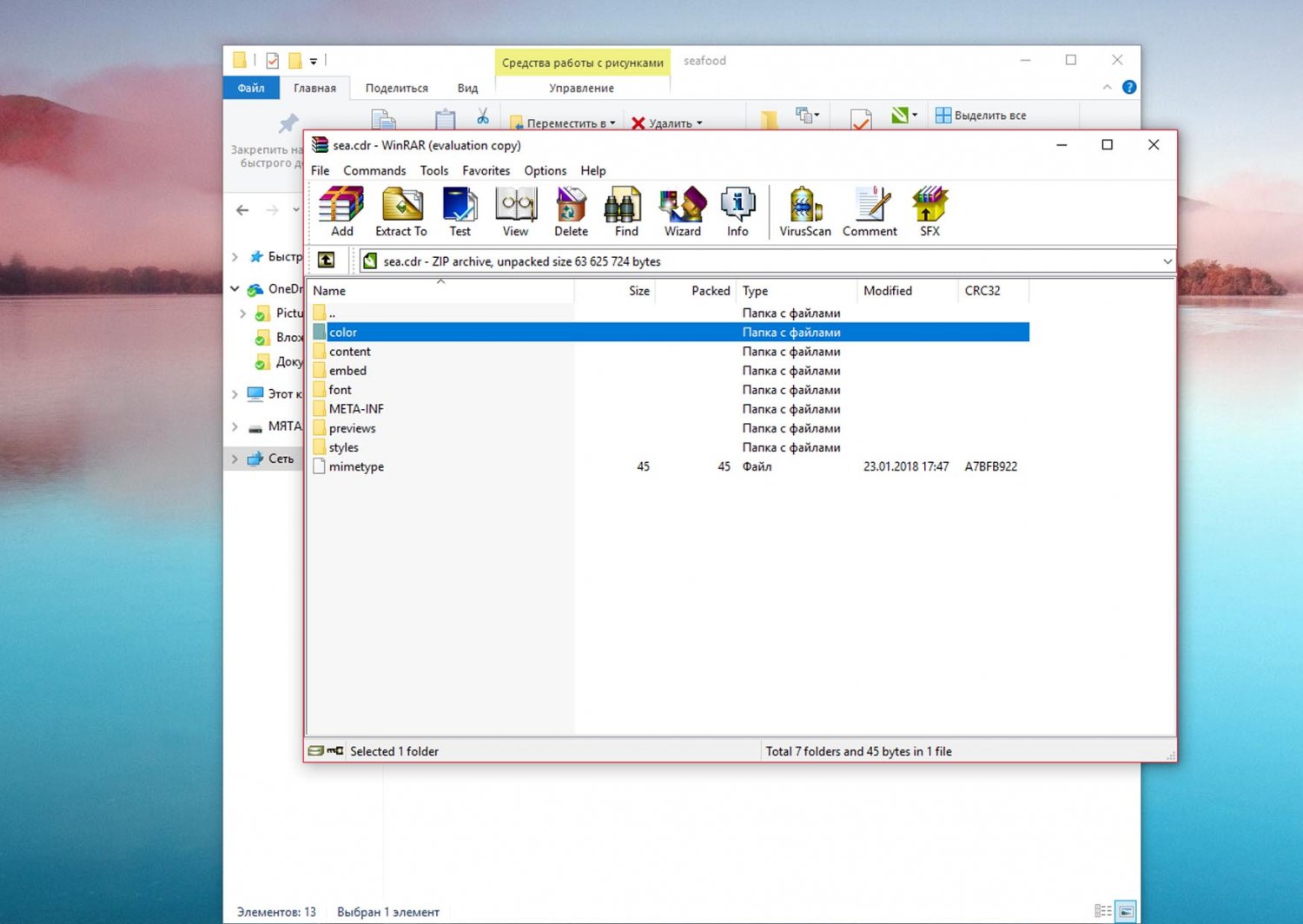The width and height of the screenshot is (1303, 924).
Task: Launch the Wizard tool
Action: pyautogui.click(x=682, y=211)
